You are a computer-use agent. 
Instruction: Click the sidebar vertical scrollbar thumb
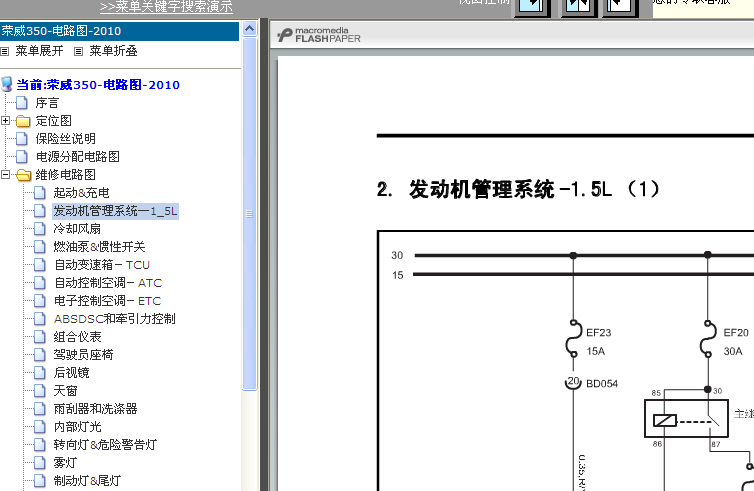click(249, 214)
